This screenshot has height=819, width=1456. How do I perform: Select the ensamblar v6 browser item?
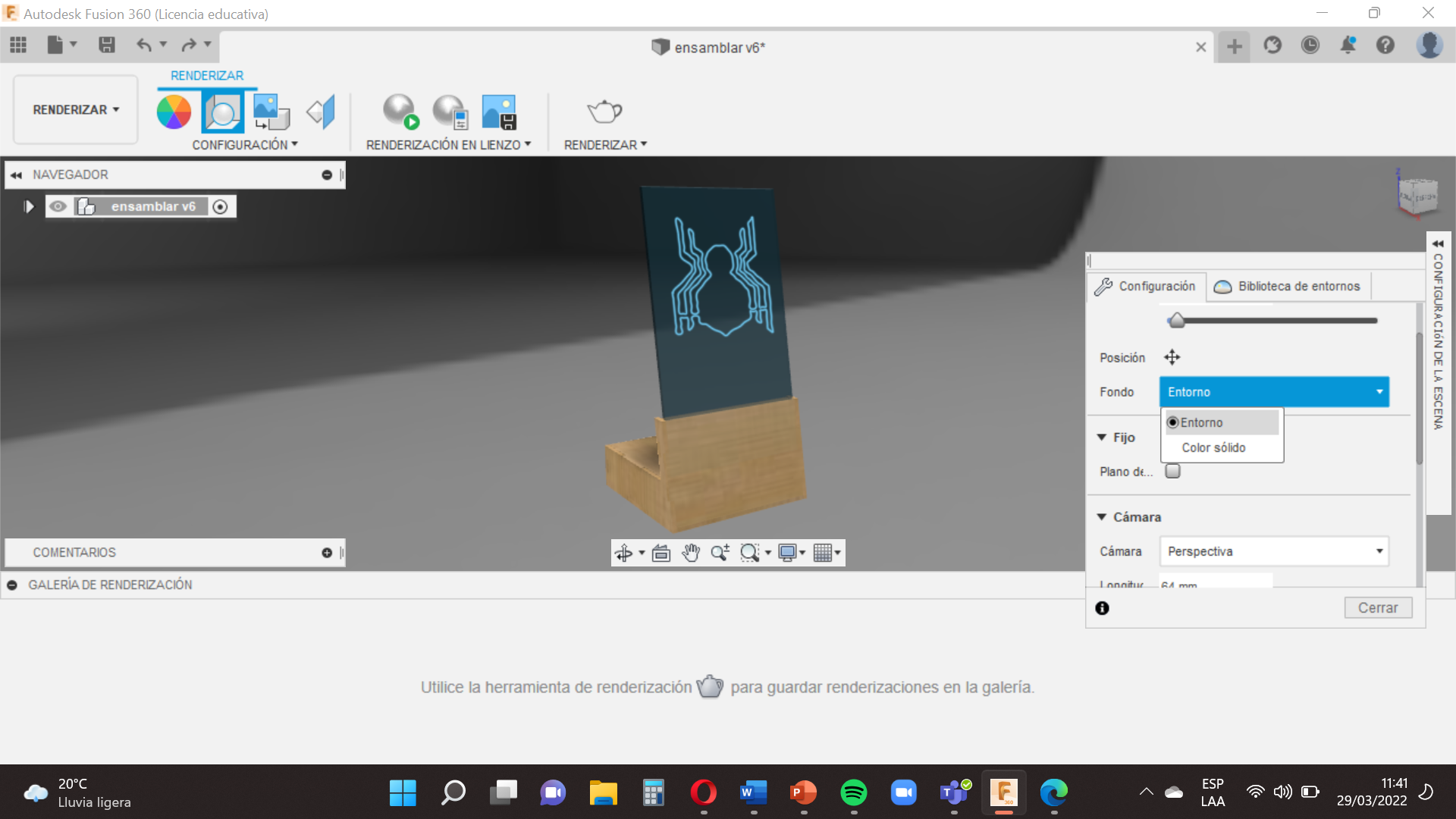click(x=153, y=206)
